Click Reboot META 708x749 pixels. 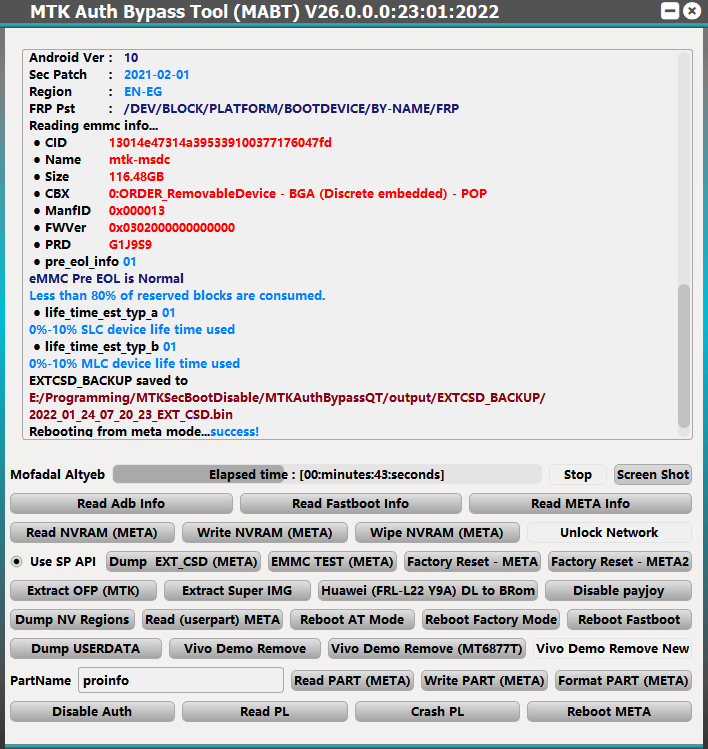609,712
